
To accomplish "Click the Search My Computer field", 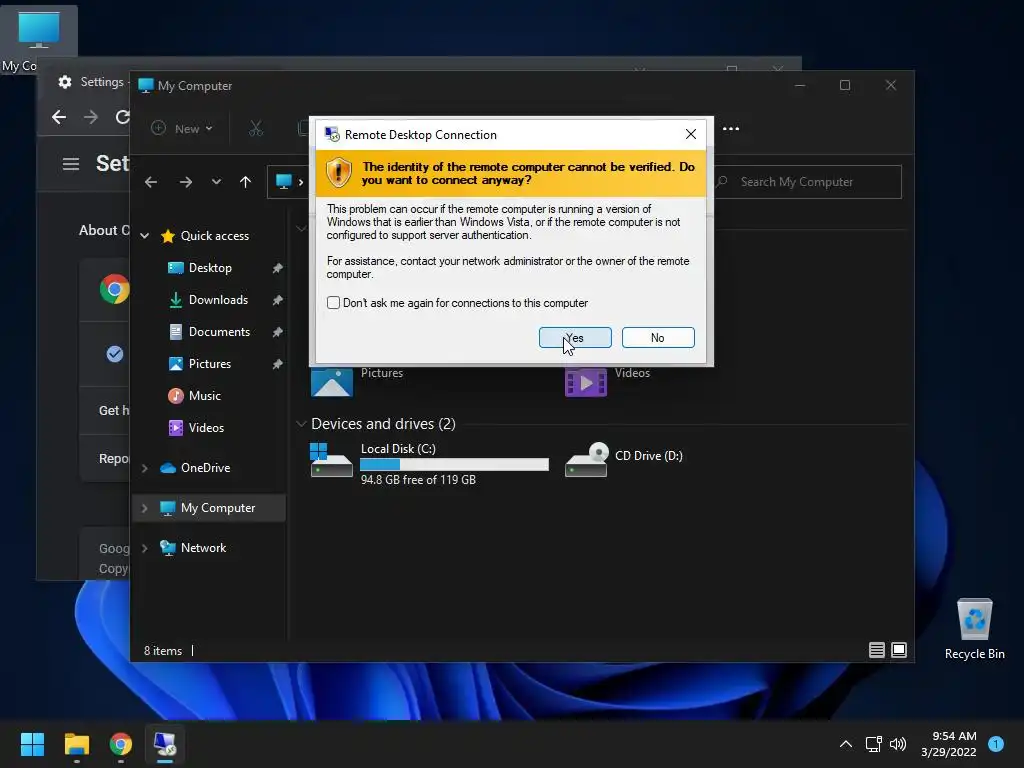I will coord(807,182).
